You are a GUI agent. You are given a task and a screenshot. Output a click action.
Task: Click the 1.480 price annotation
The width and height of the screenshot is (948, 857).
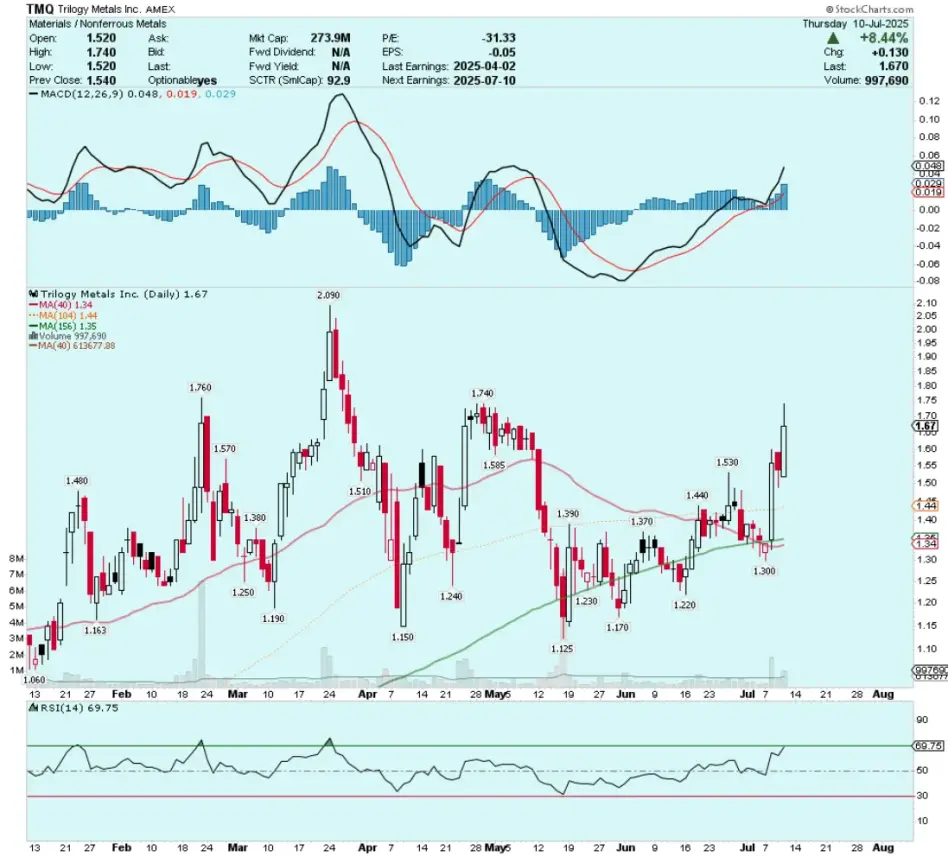point(76,480)
